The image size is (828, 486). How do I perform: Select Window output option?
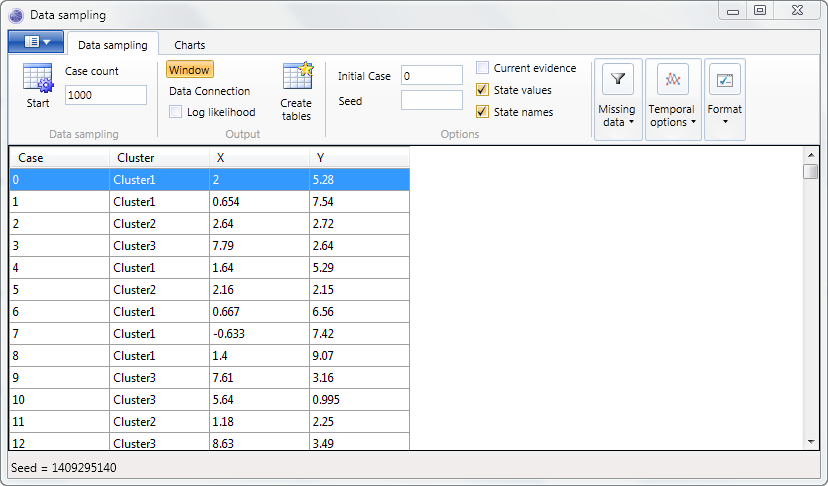(189, 70)
